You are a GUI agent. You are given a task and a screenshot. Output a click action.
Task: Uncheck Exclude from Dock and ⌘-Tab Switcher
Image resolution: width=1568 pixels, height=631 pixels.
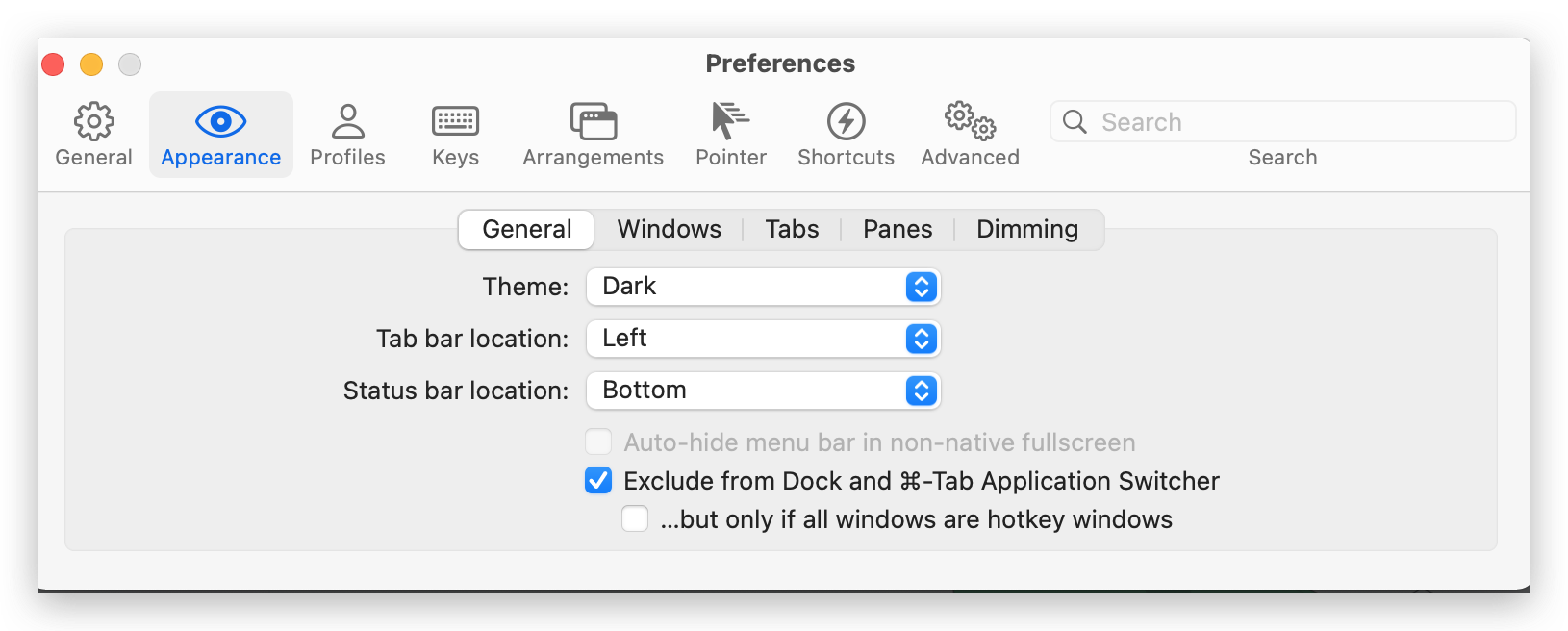click(x=598, y=480)
